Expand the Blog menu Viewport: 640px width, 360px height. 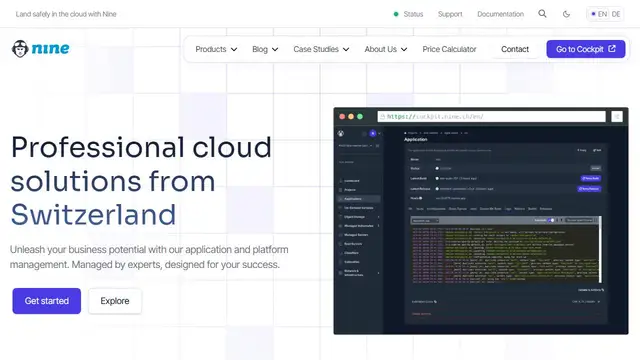265,49
